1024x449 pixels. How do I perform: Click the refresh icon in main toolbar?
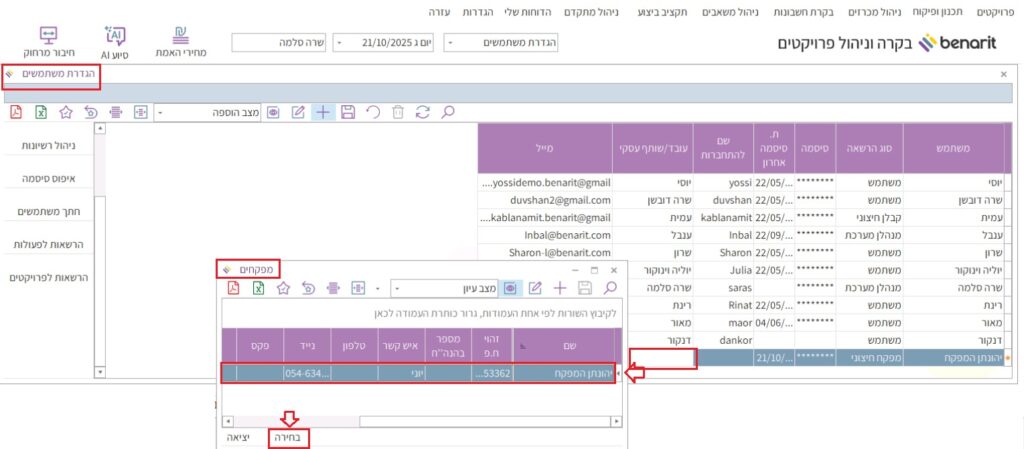(422, 112)
